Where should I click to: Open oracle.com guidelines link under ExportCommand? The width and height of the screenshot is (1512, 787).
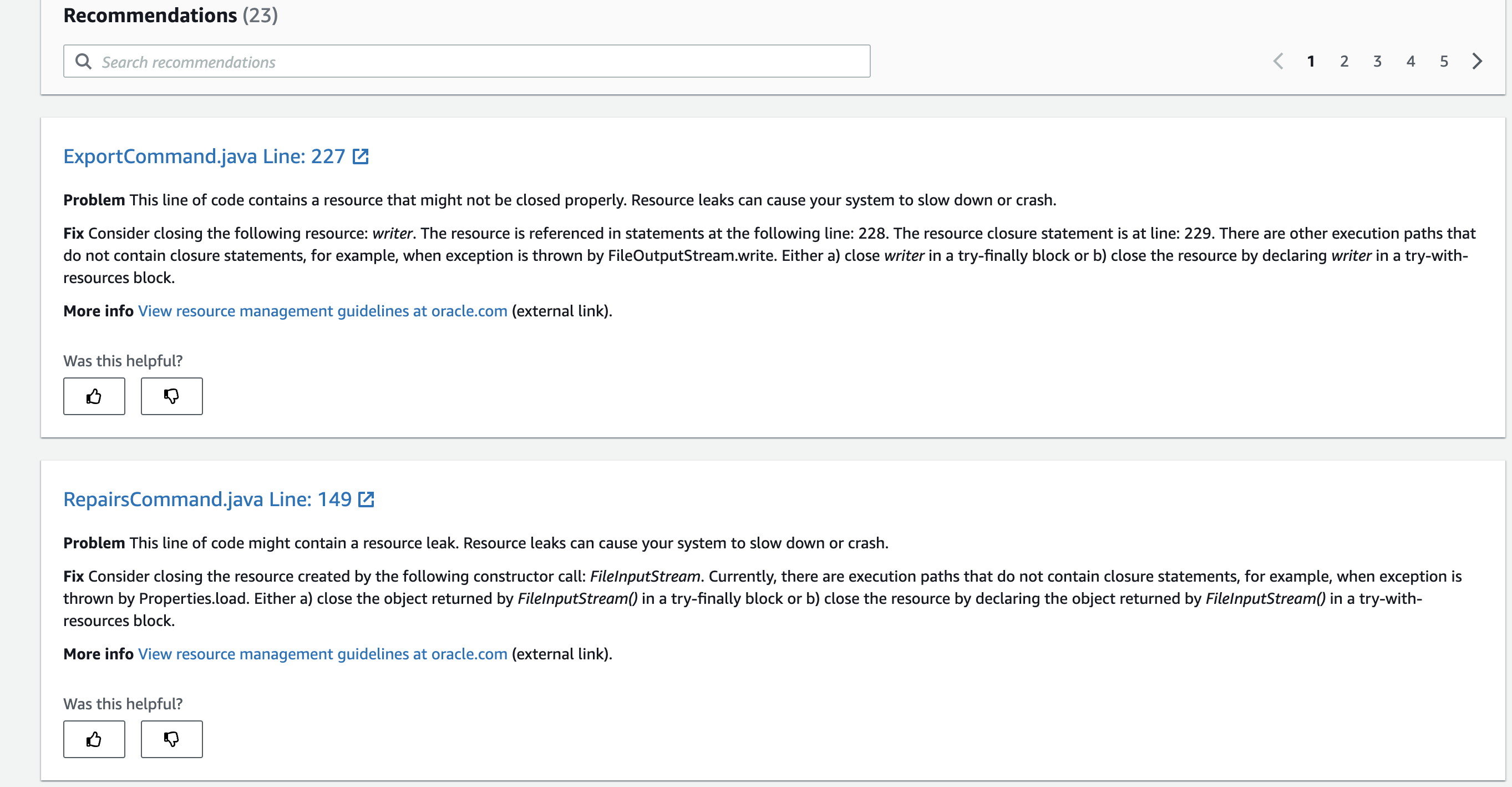point(322,311)
